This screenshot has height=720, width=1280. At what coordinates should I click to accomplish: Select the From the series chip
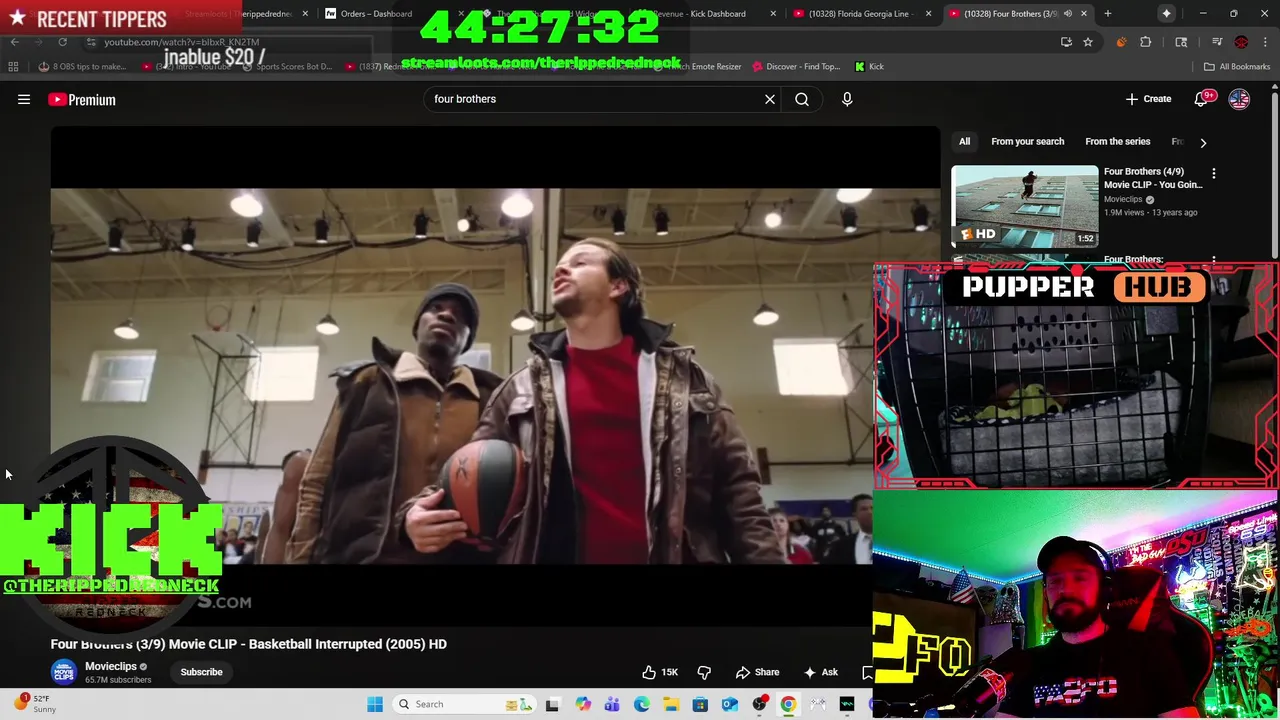[1117, 142]
